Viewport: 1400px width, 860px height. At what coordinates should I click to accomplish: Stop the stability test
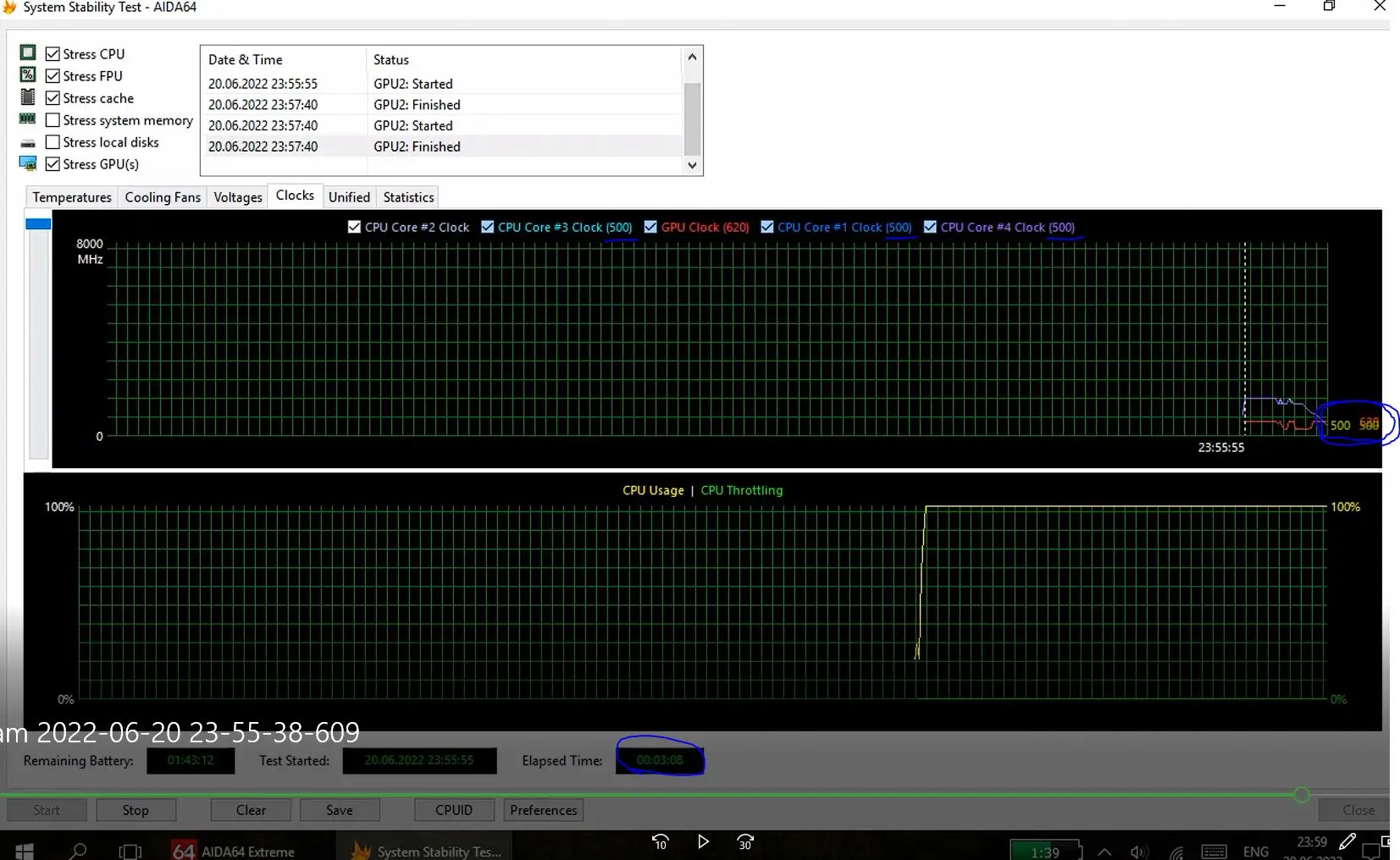click(x=136, y=810)
